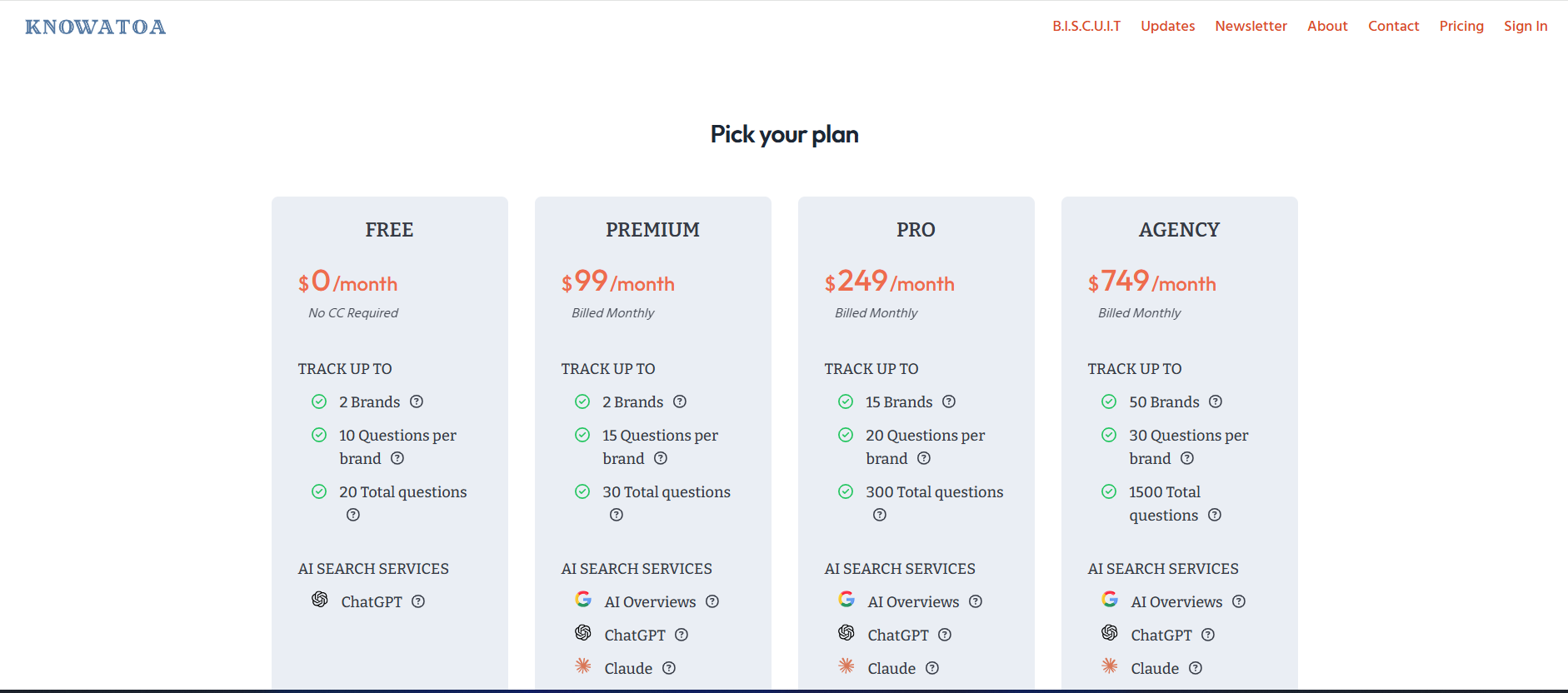This screenshot has height=693, width=1568.
Task: Click the Sign In link
Action: pyautogui.click(x=1526, y=26)
